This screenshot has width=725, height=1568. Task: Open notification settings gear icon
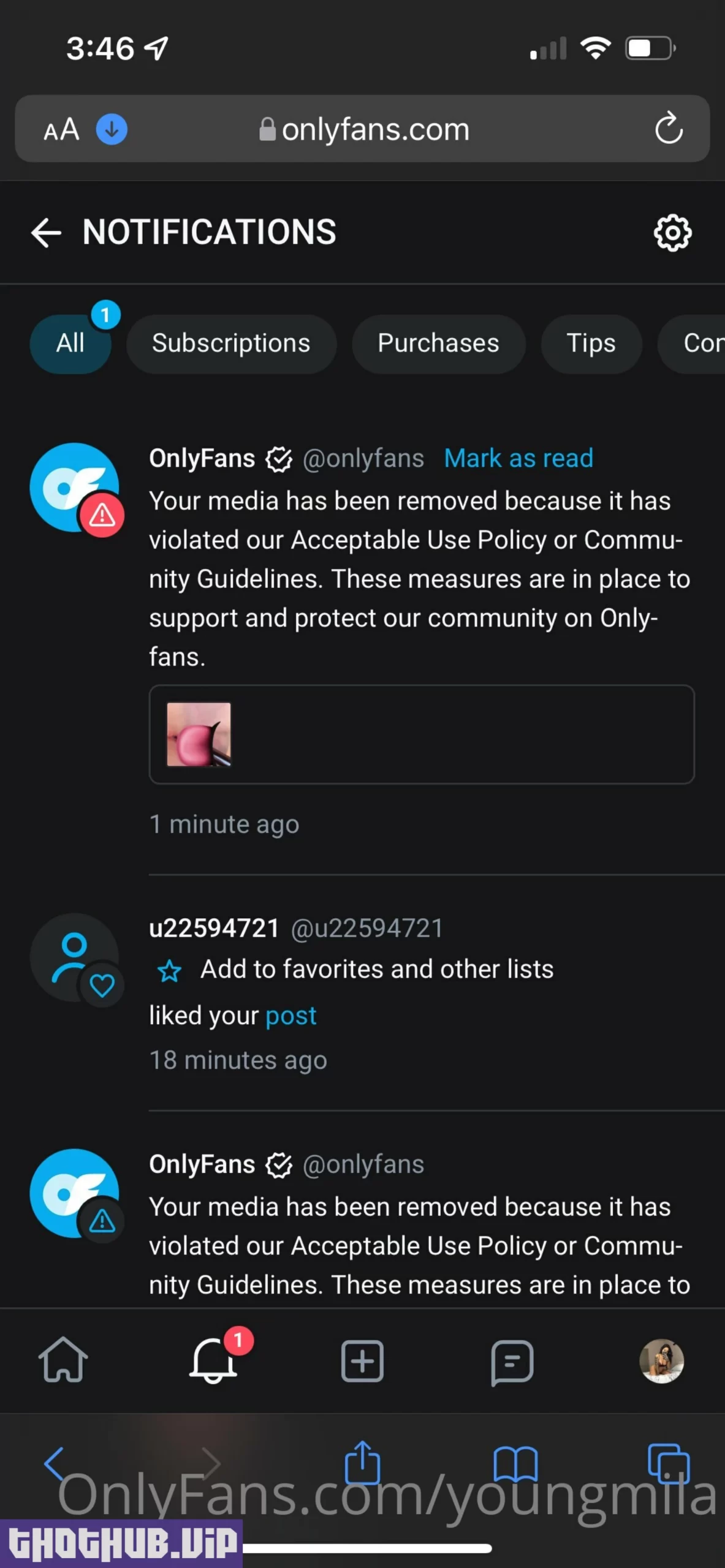[672, 233]
